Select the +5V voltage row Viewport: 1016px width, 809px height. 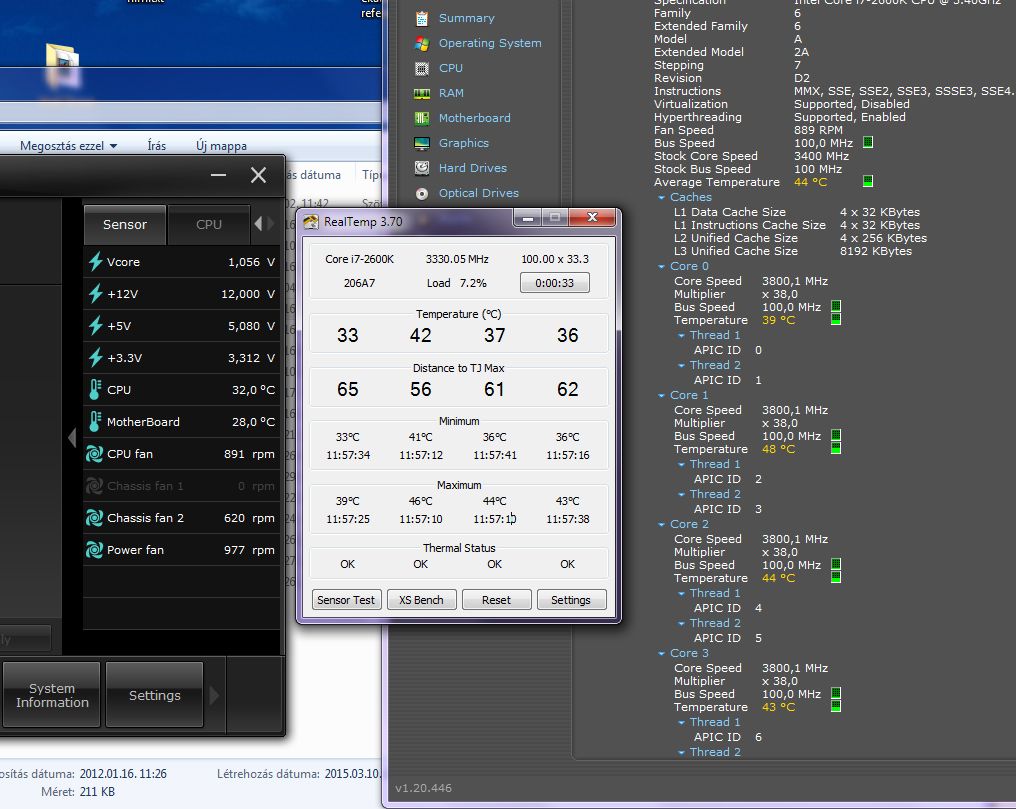pos(181,326)
